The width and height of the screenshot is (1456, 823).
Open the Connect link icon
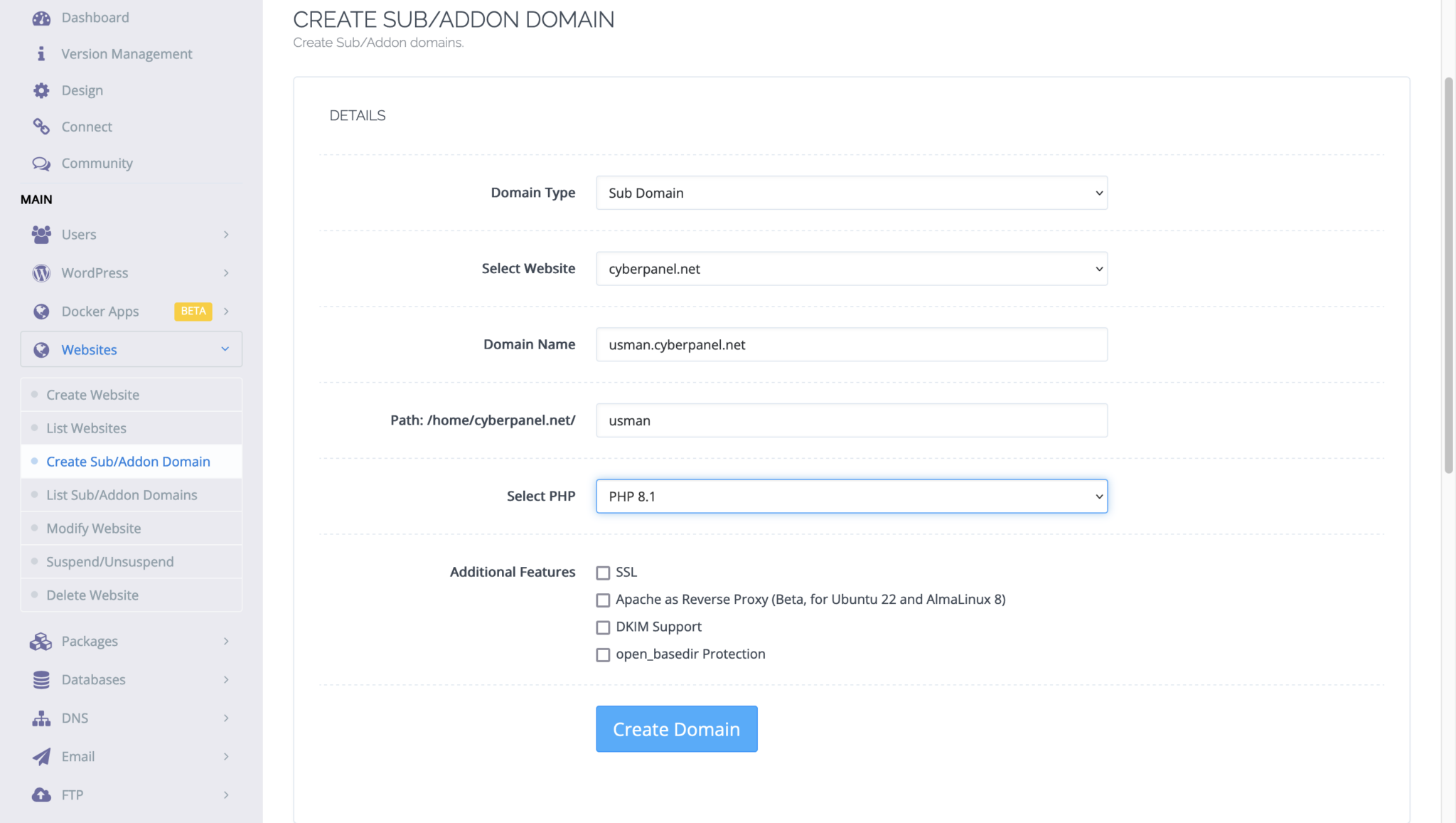(41, 126)
